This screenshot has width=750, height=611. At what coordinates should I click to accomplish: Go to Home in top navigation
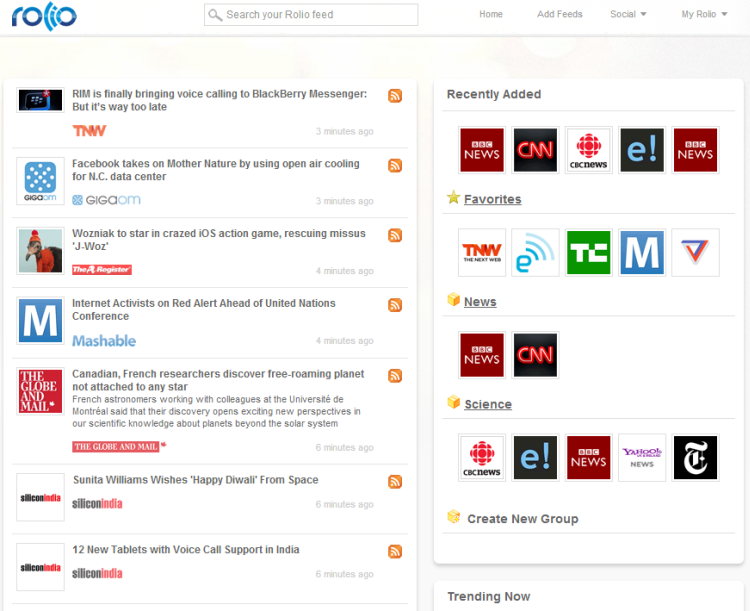[x=491, y=14]
